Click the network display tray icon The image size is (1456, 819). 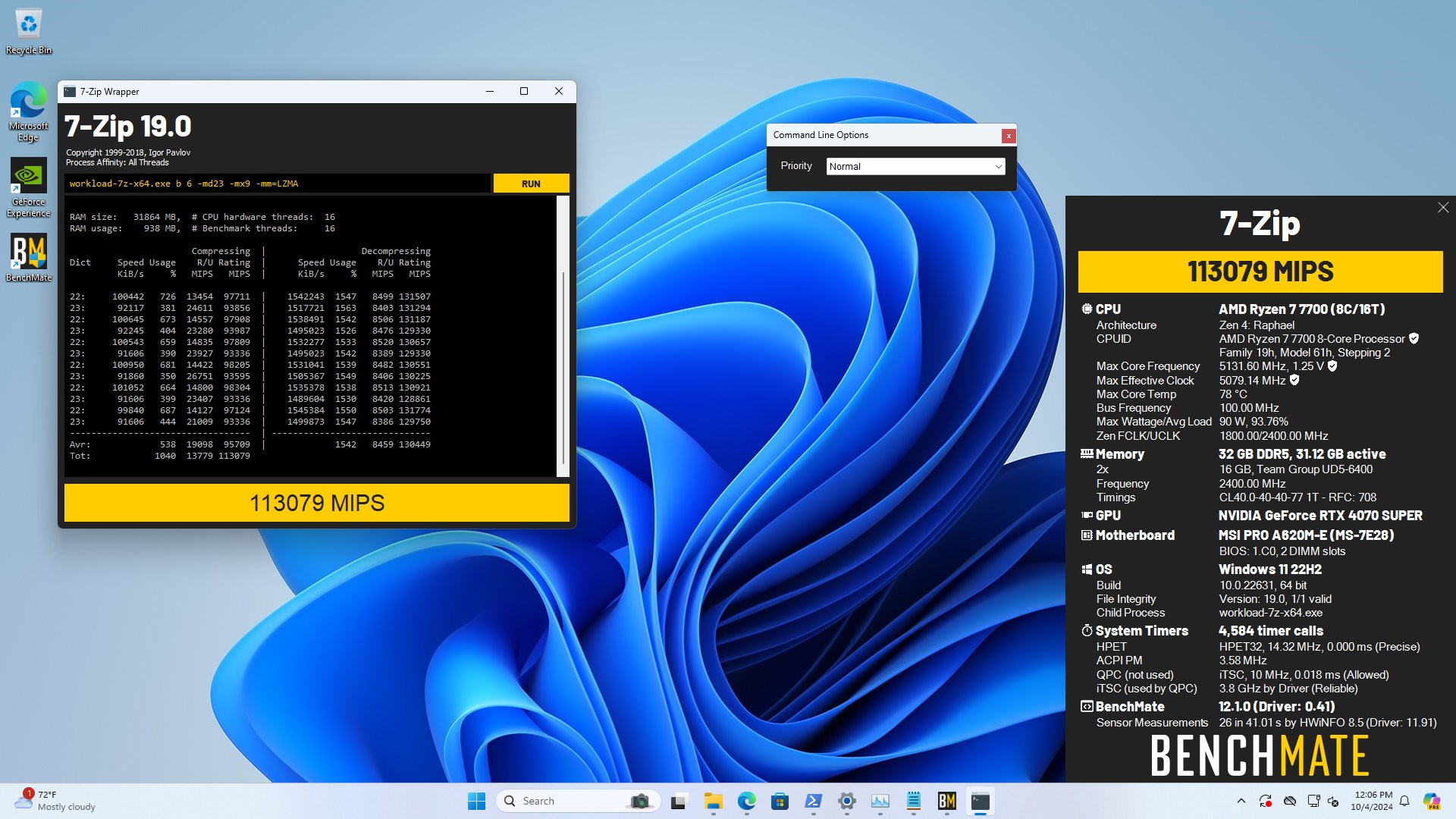click(x=1313, y=801)
